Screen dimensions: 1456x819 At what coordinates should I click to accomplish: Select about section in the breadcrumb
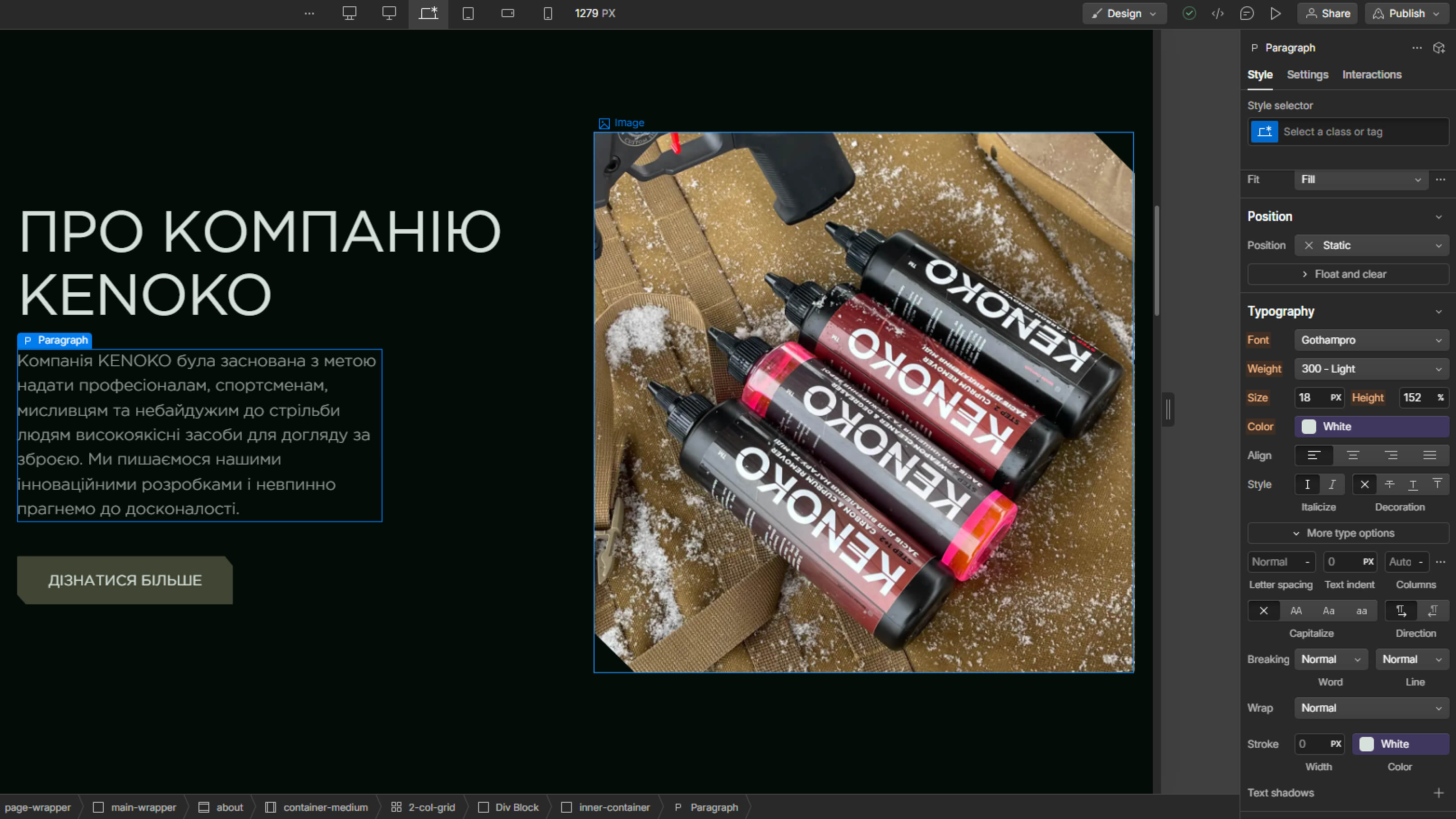tap(221, 808)
